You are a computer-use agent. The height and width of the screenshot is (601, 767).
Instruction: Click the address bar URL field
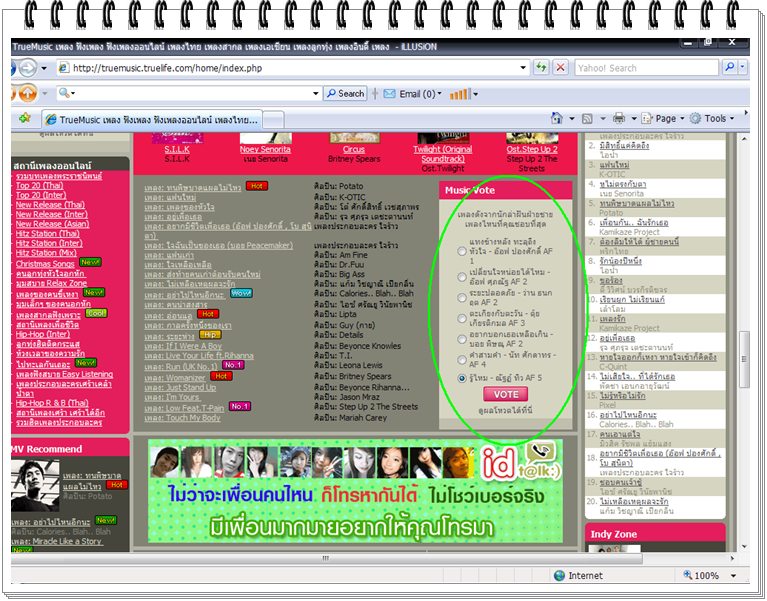point(293,68)
